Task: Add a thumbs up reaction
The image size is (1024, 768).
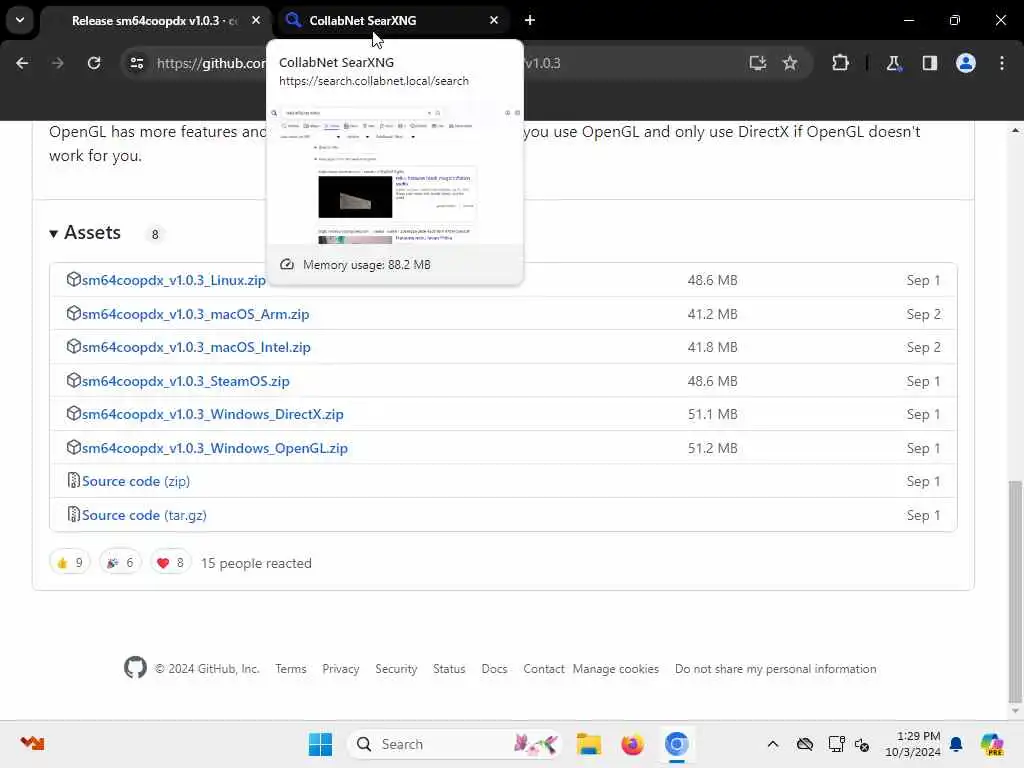Action: pos(69,563)
